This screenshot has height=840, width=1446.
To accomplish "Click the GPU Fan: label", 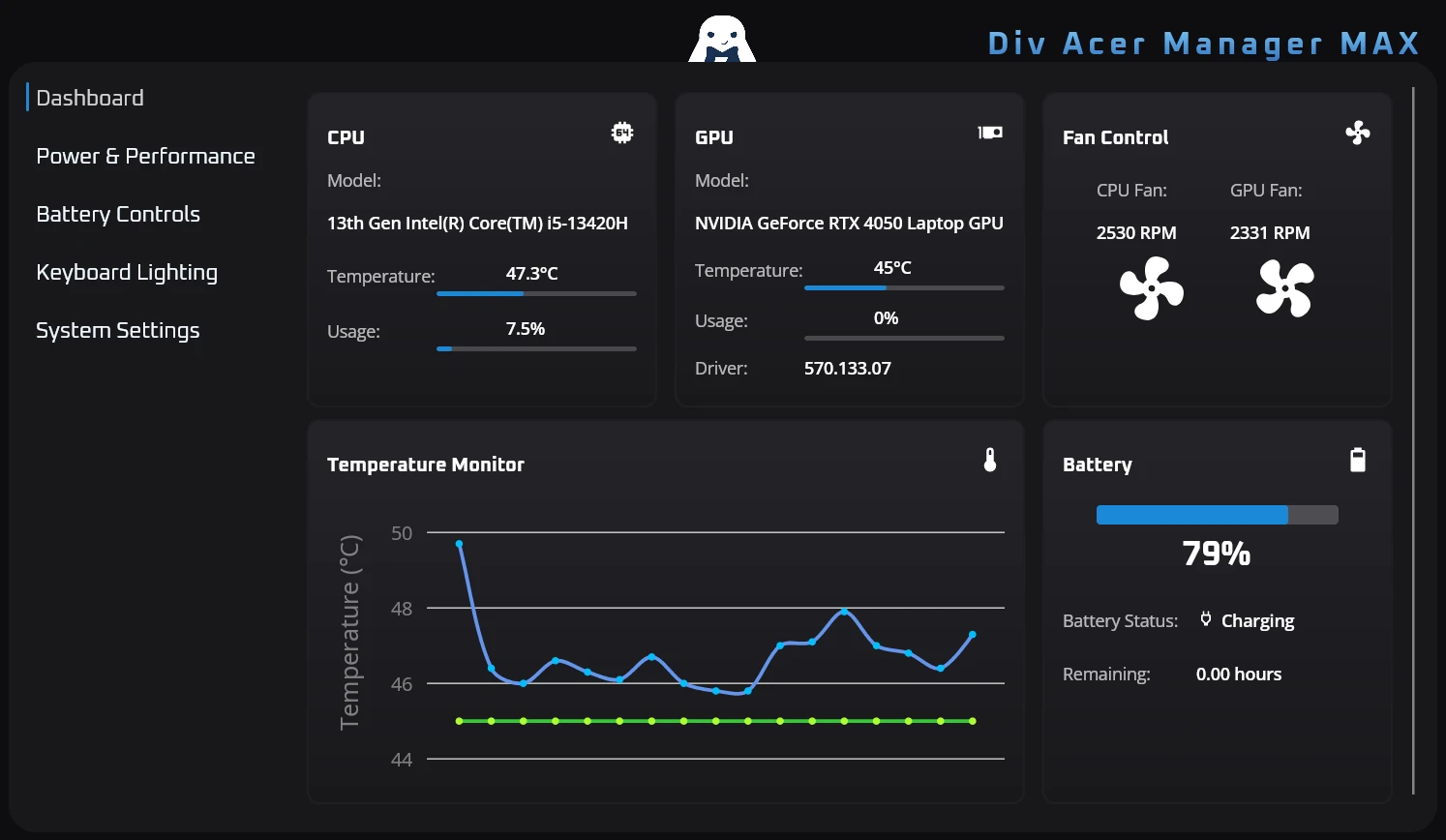I will coord(1266,191).
